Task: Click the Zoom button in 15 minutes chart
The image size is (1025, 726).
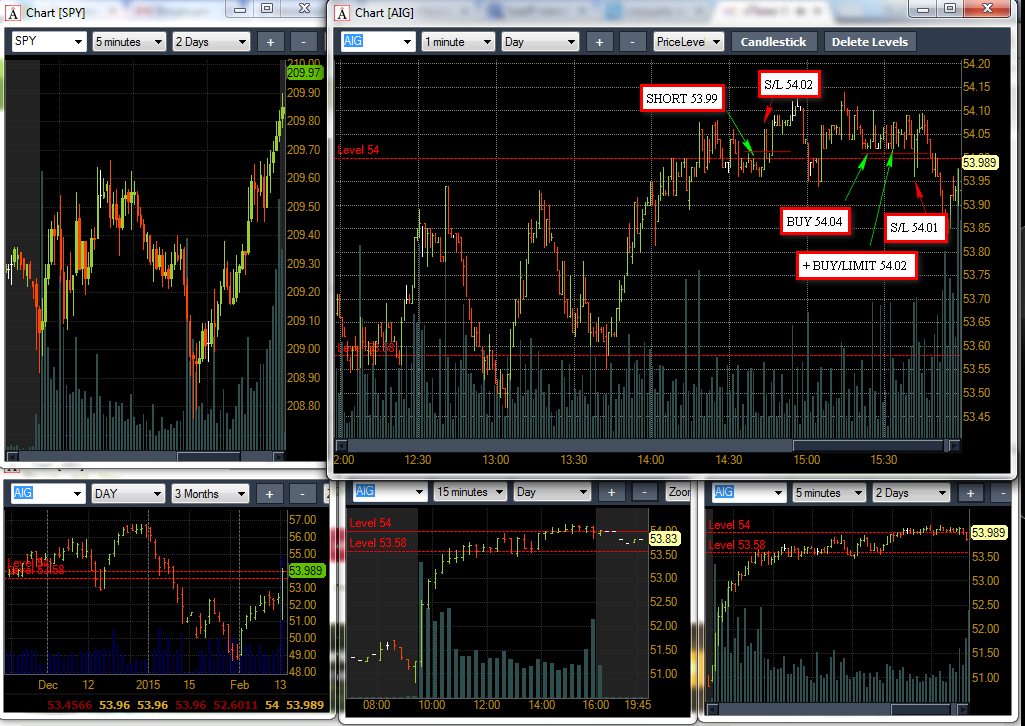Action: (678, 492)
